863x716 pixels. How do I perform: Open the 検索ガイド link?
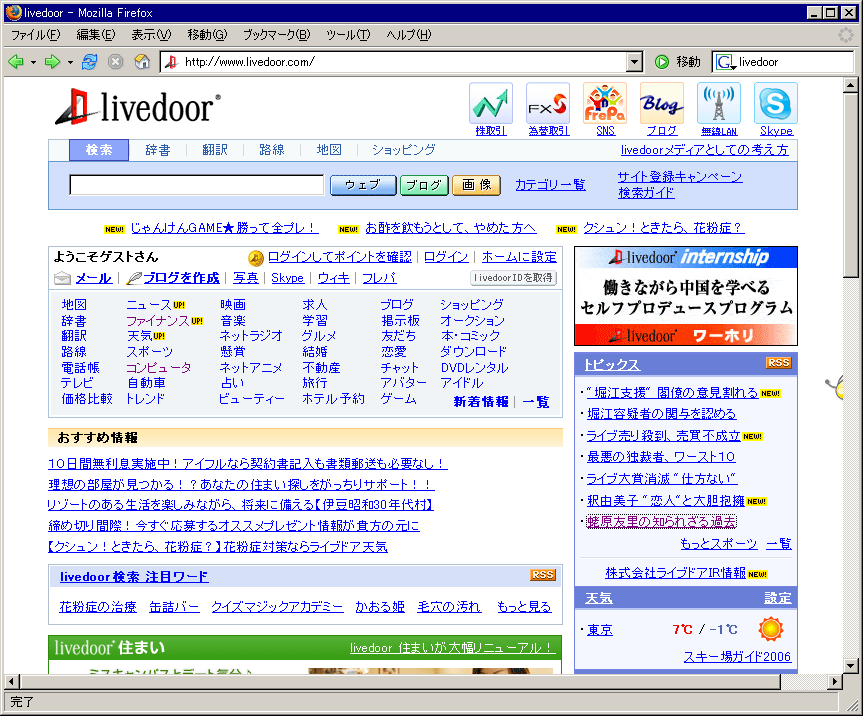click(646, 193)
